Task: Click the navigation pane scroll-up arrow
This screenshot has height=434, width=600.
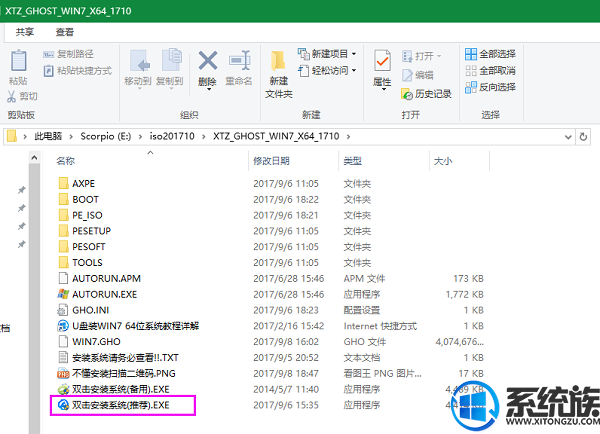Action: pos(34,157)
